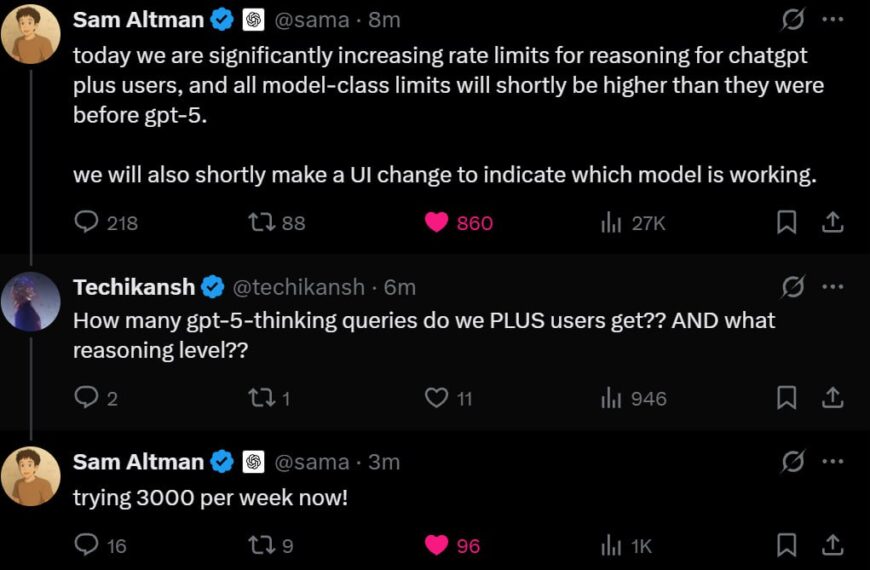Repost Techikansh's tweet
The width and height of the screenshot is (870, 570).
(260, 398)
